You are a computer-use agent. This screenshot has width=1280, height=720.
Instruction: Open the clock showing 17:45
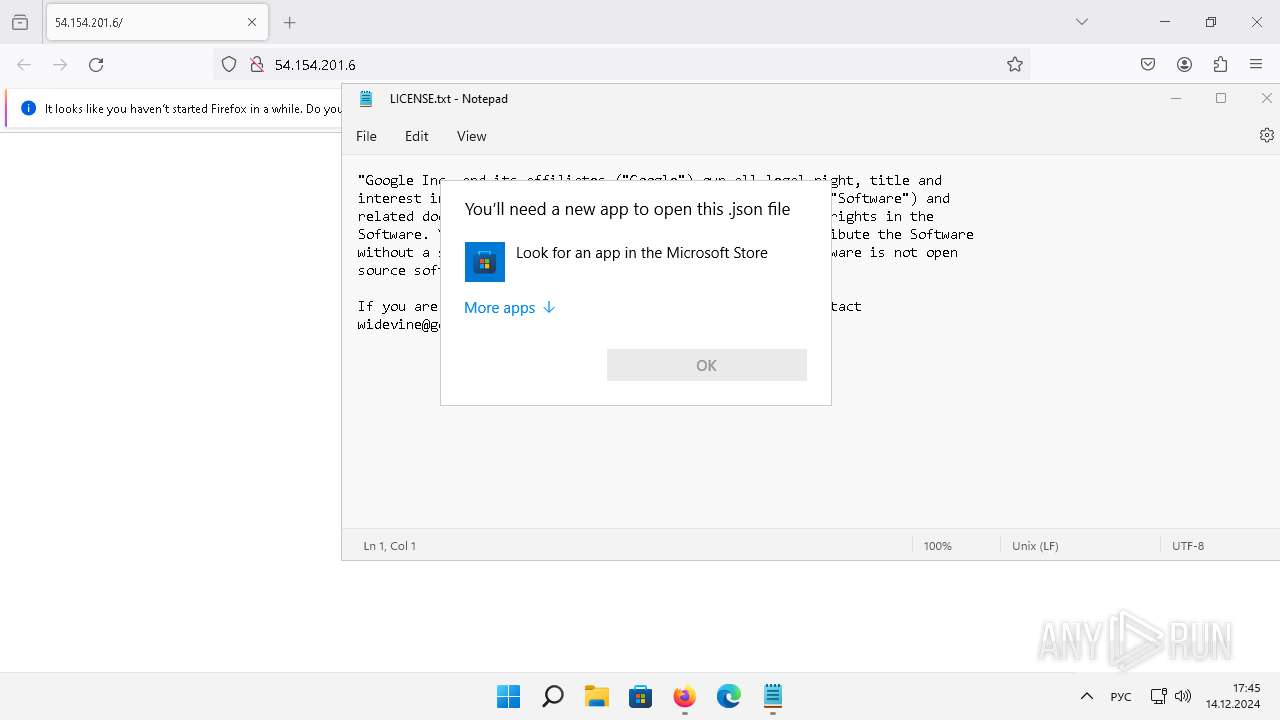1233,696
